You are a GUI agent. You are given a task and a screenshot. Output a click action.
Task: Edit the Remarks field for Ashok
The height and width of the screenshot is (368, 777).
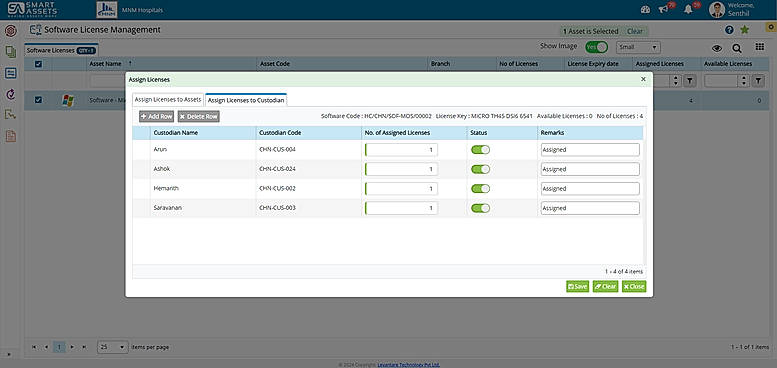point(590,169)
